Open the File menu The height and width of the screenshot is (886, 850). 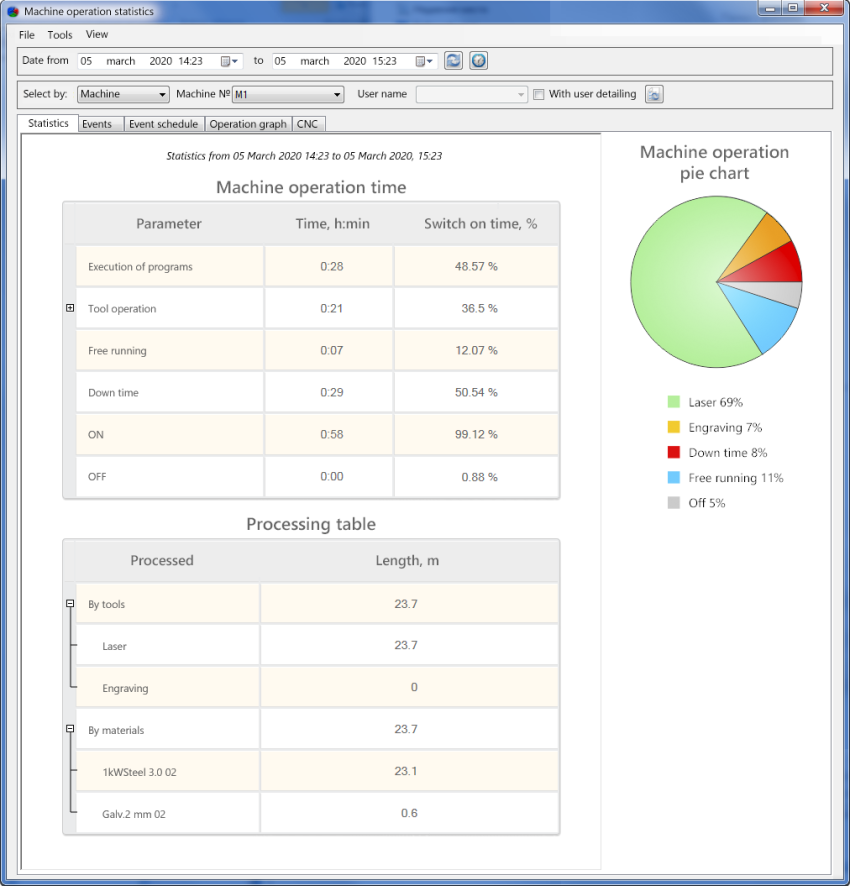27,35
